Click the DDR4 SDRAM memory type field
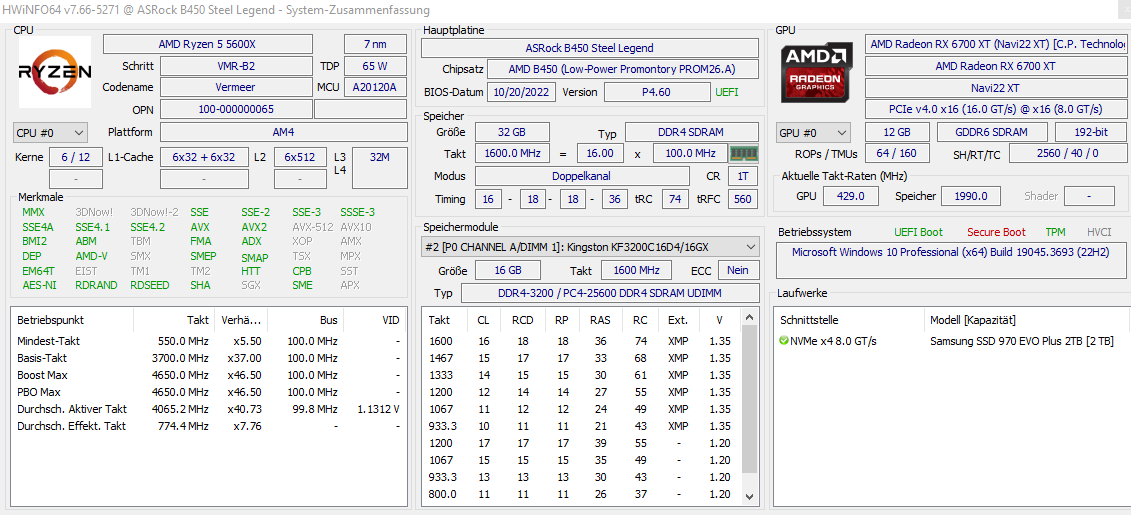This screenshot has height=515, width=1131. (x=692, y=133)
